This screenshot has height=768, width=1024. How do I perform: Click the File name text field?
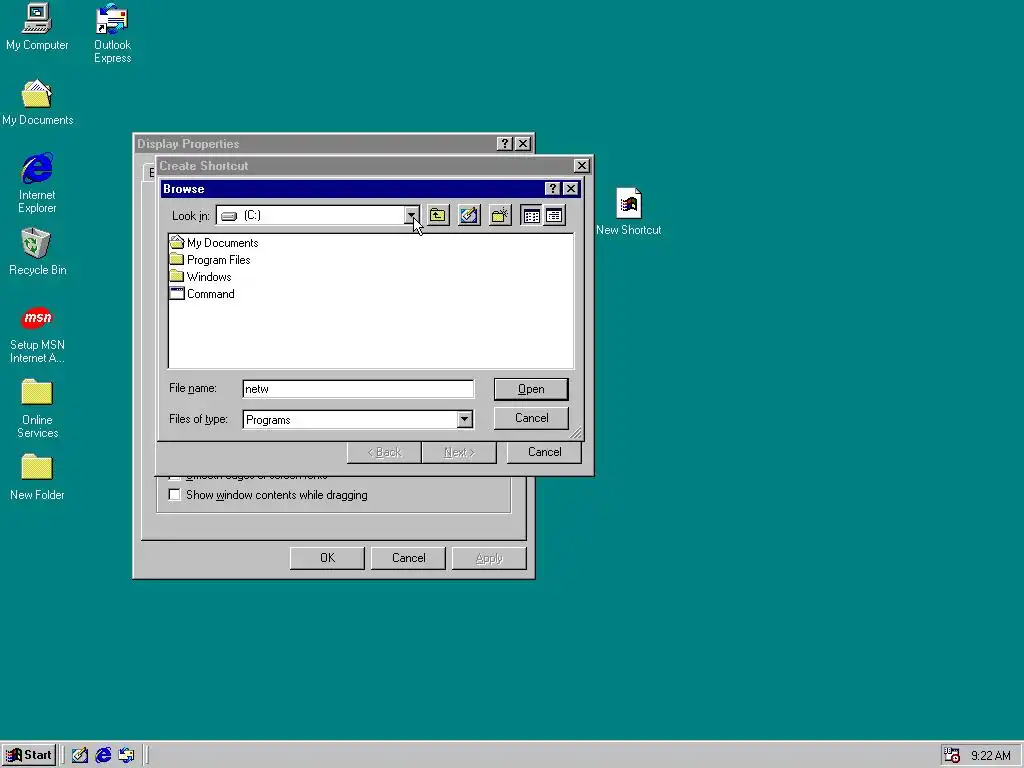(358, 389)
